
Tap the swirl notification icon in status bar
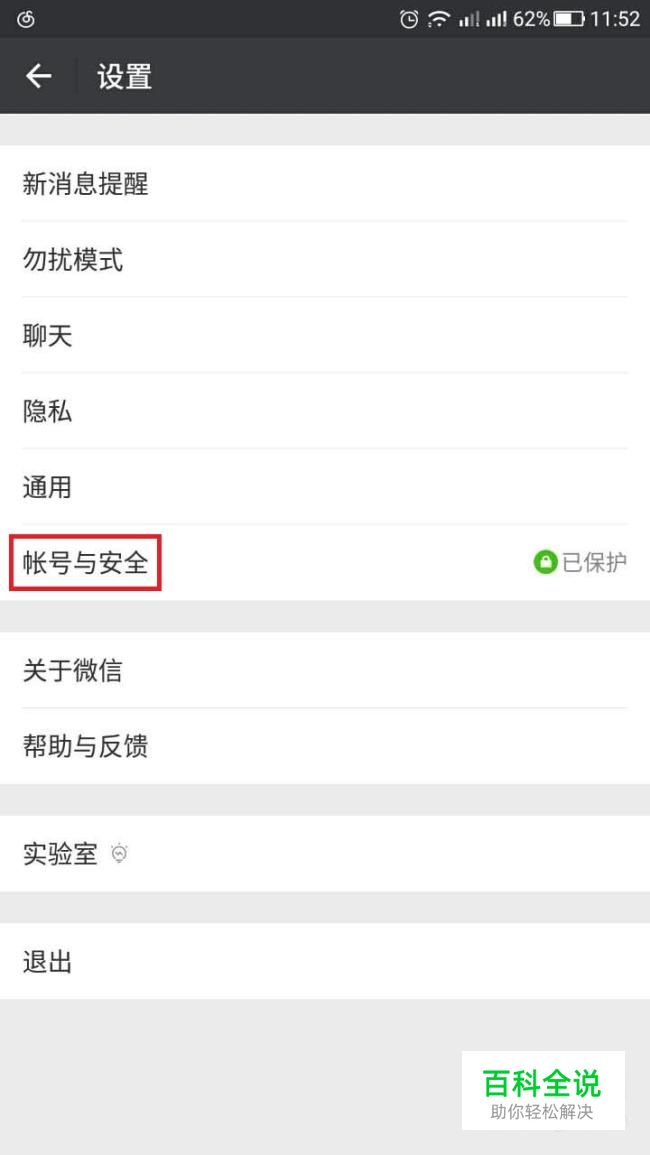(26, 19)
